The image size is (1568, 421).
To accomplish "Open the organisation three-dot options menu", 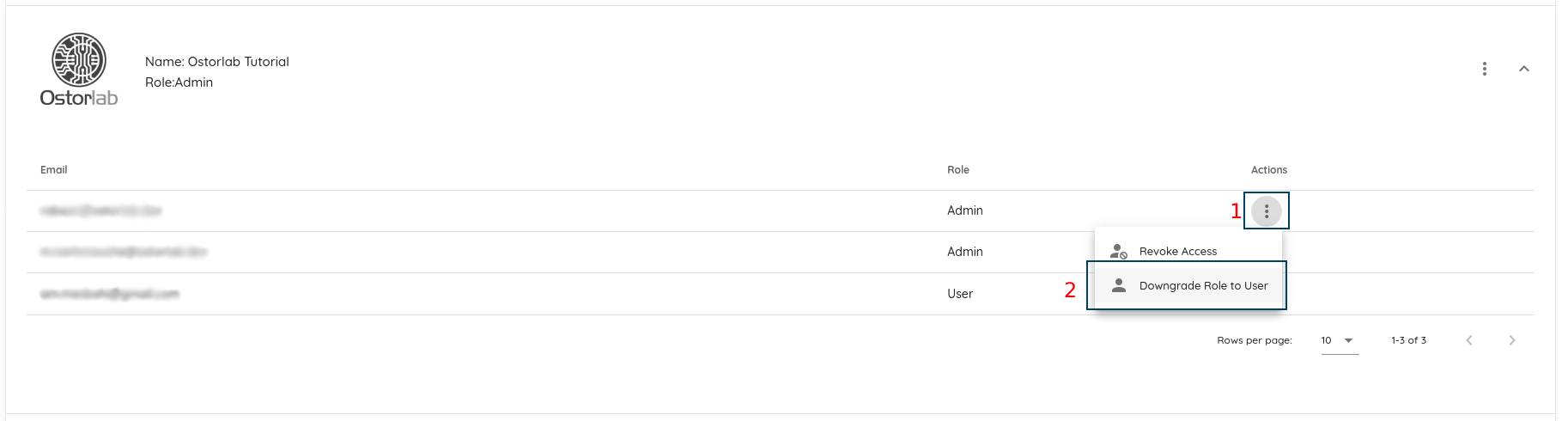I will (1484, 69).
